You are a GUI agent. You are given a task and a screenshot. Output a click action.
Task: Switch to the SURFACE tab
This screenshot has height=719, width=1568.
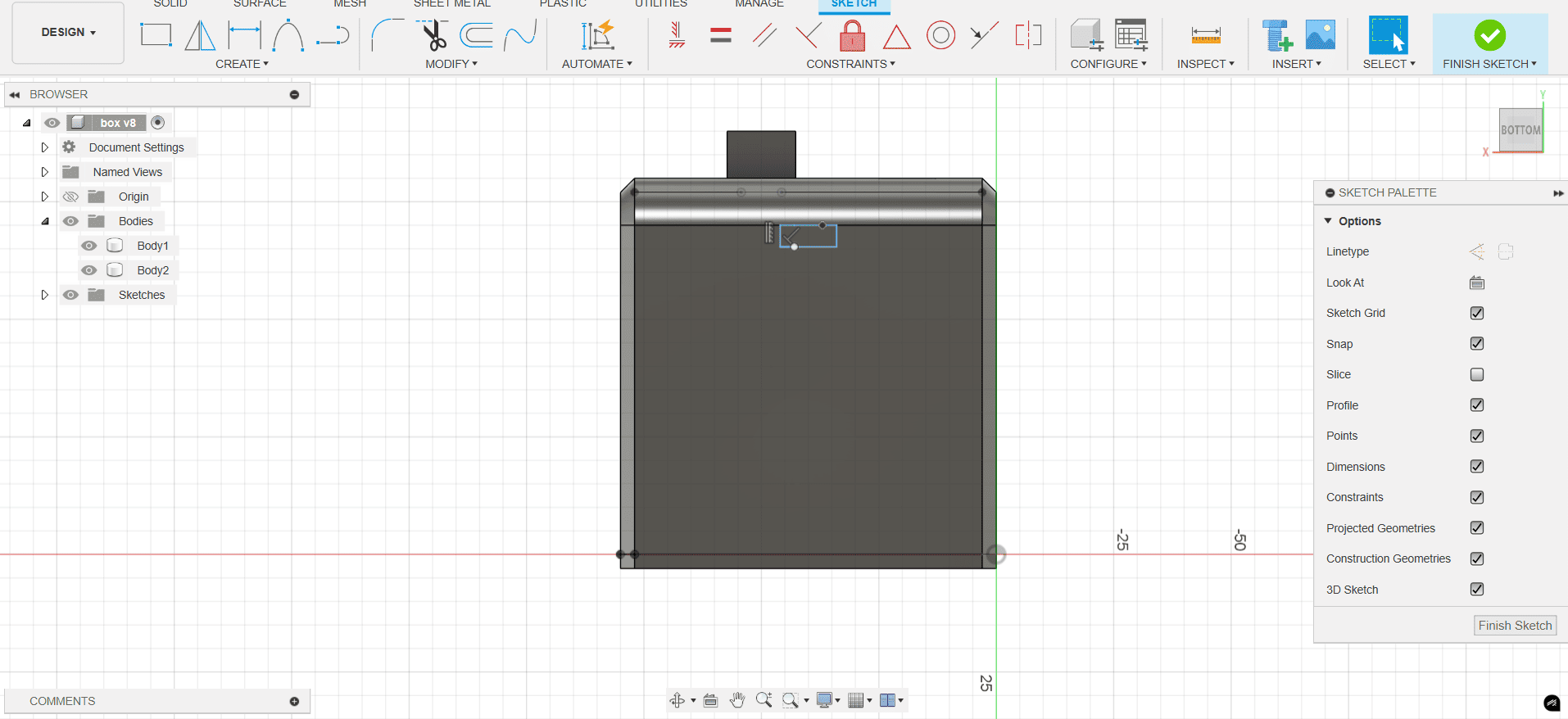(x=260, y=4)
